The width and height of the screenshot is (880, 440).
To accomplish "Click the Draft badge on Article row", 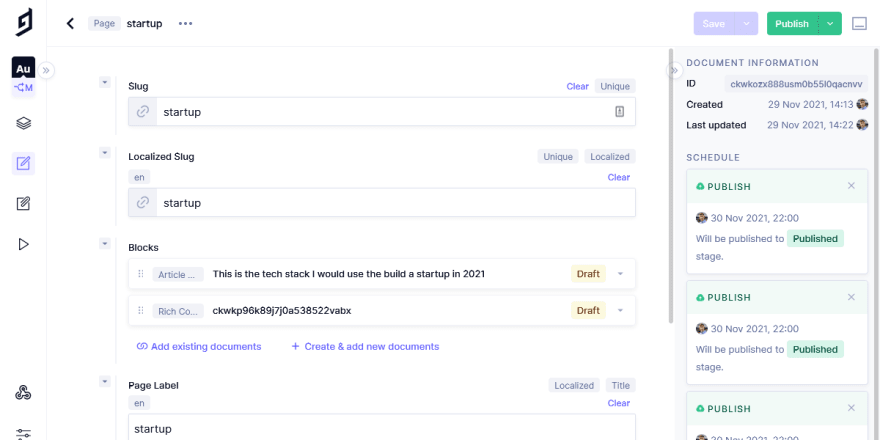I will coord(588,274).
